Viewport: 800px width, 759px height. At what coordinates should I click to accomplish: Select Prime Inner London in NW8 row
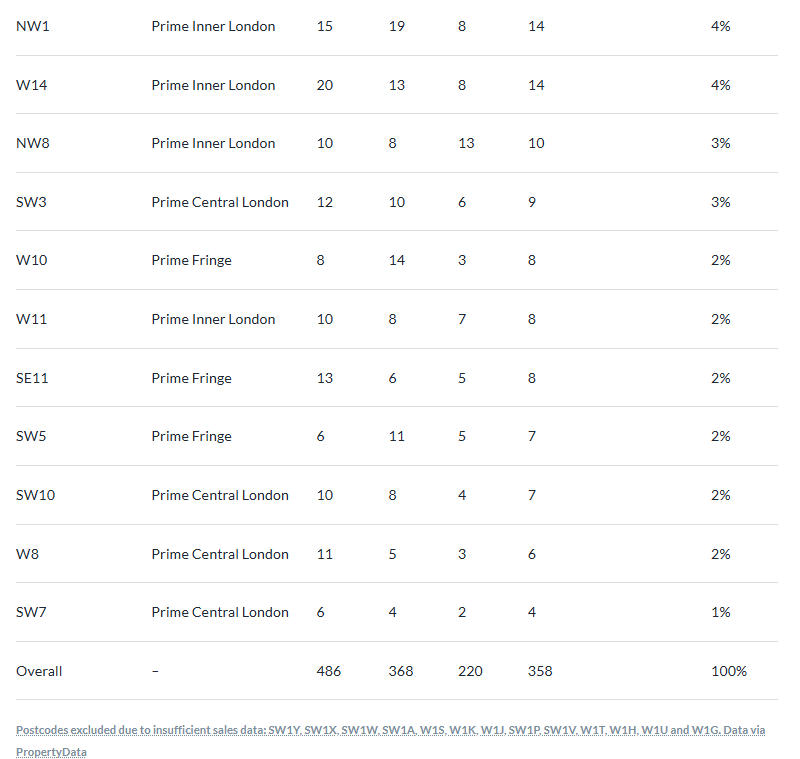[213, 143]
